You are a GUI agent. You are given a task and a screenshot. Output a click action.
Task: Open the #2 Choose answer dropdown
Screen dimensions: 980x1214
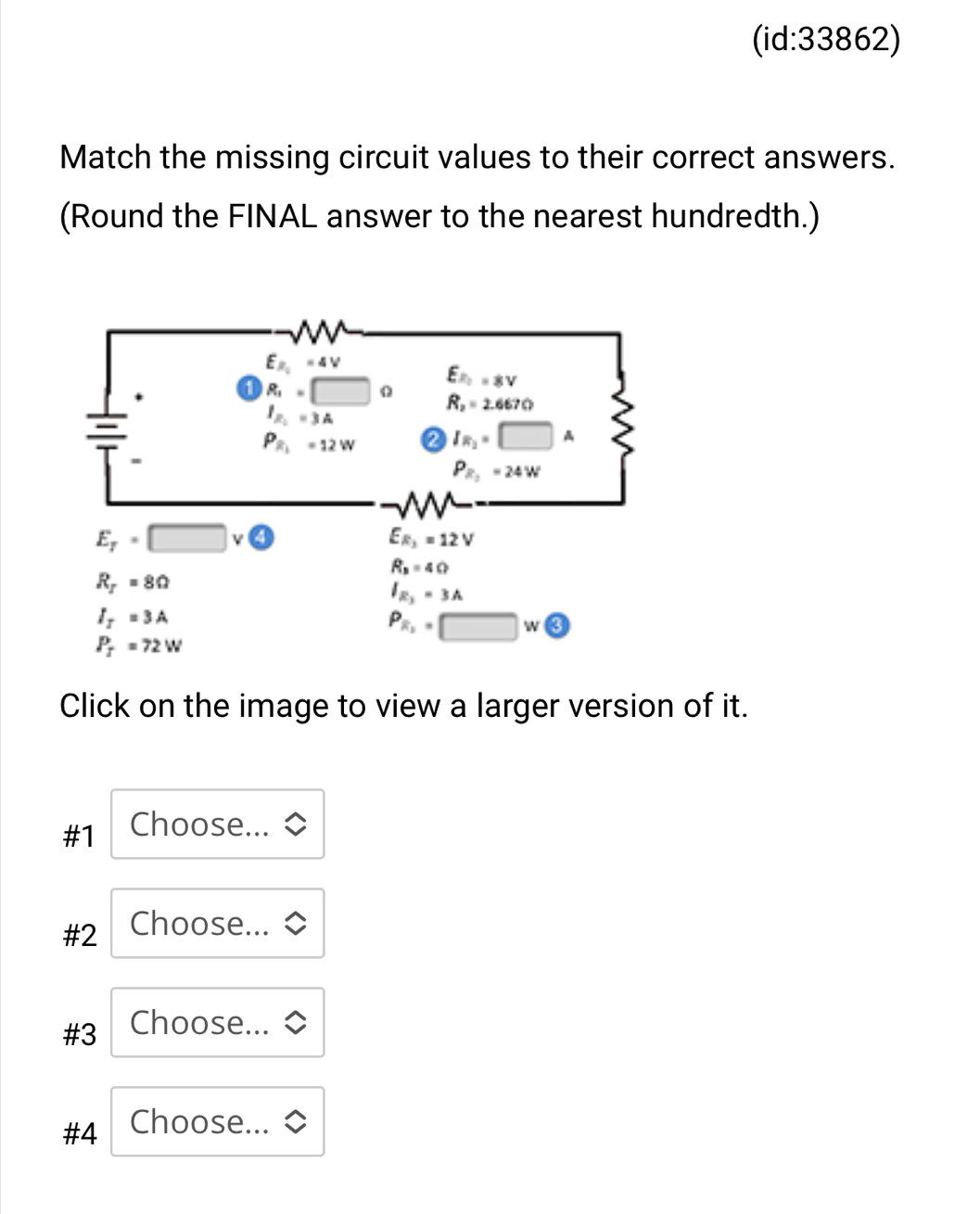point(217,923)
